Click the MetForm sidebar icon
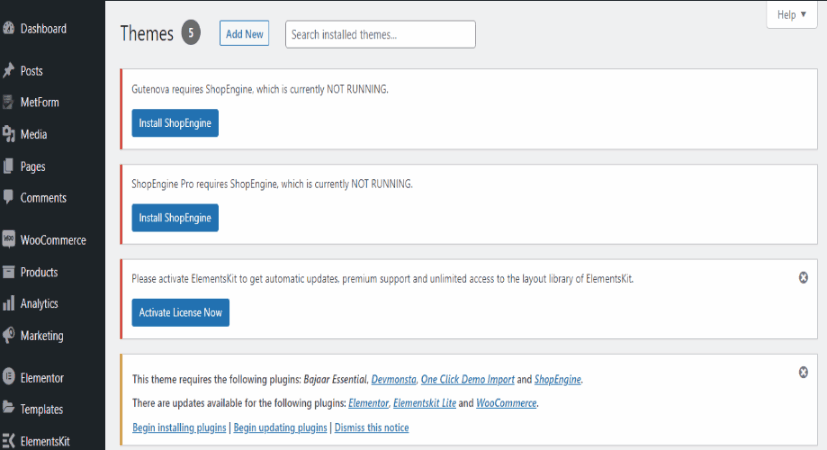This screenshot has width=827, height=450. pyautogui.click(x=8, y=102)
